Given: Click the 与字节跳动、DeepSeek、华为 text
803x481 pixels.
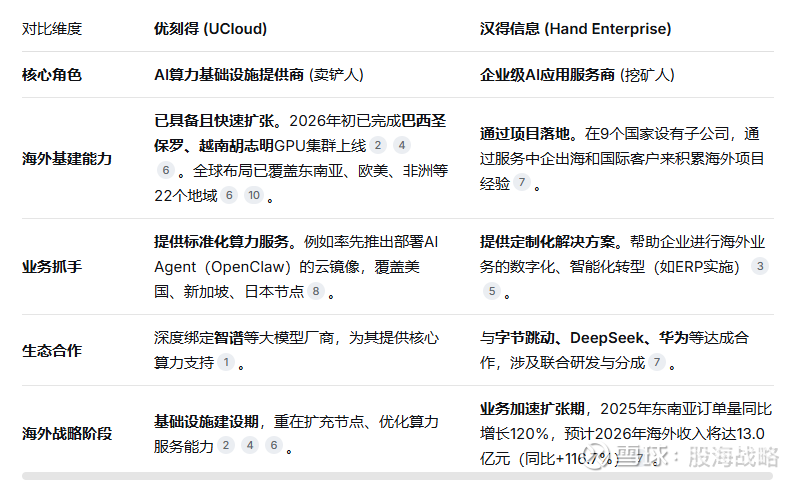Looking at the screenshot, I should (583, 338).
